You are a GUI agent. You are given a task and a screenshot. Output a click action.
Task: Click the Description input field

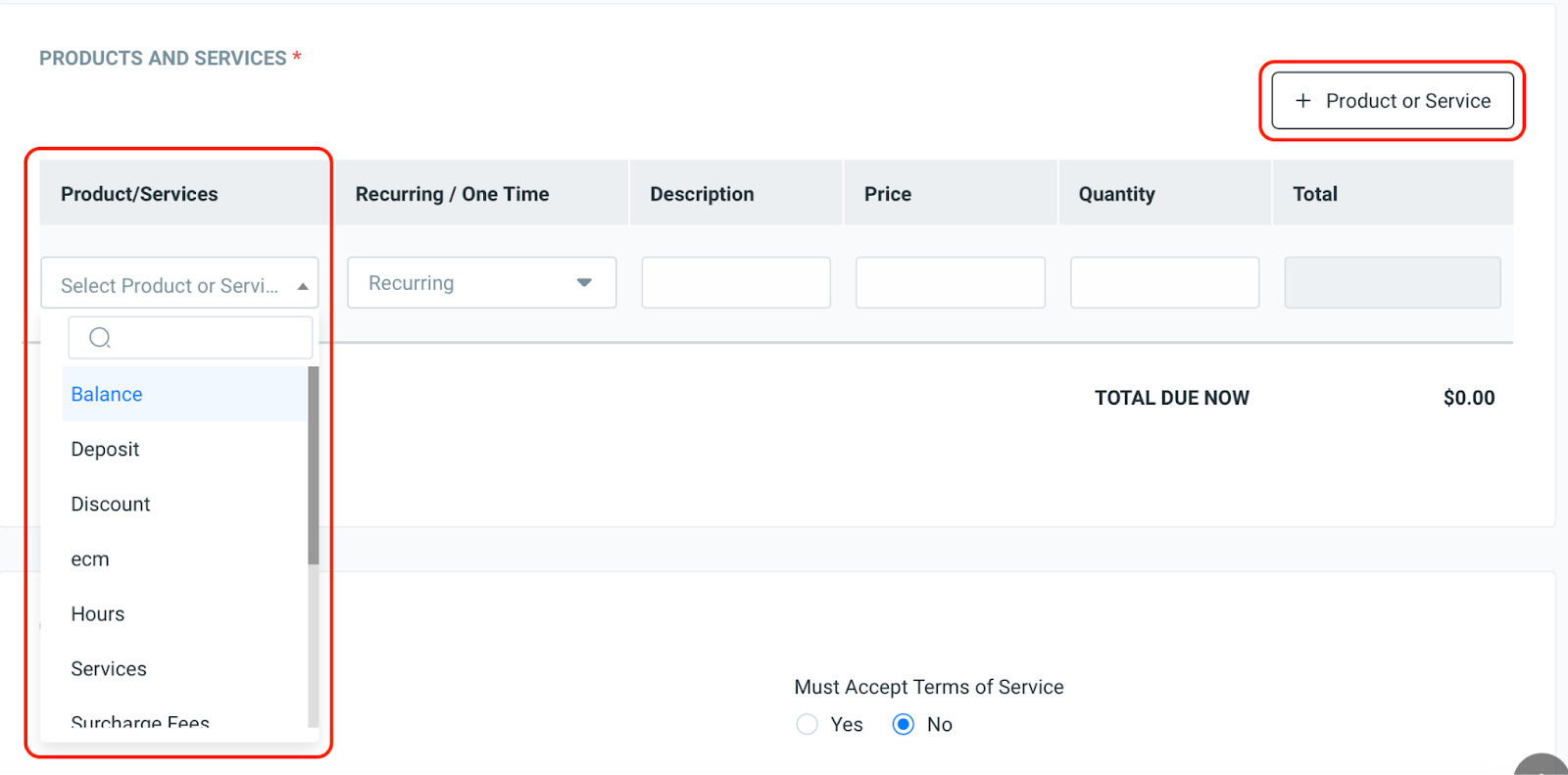tap(736, 283)
